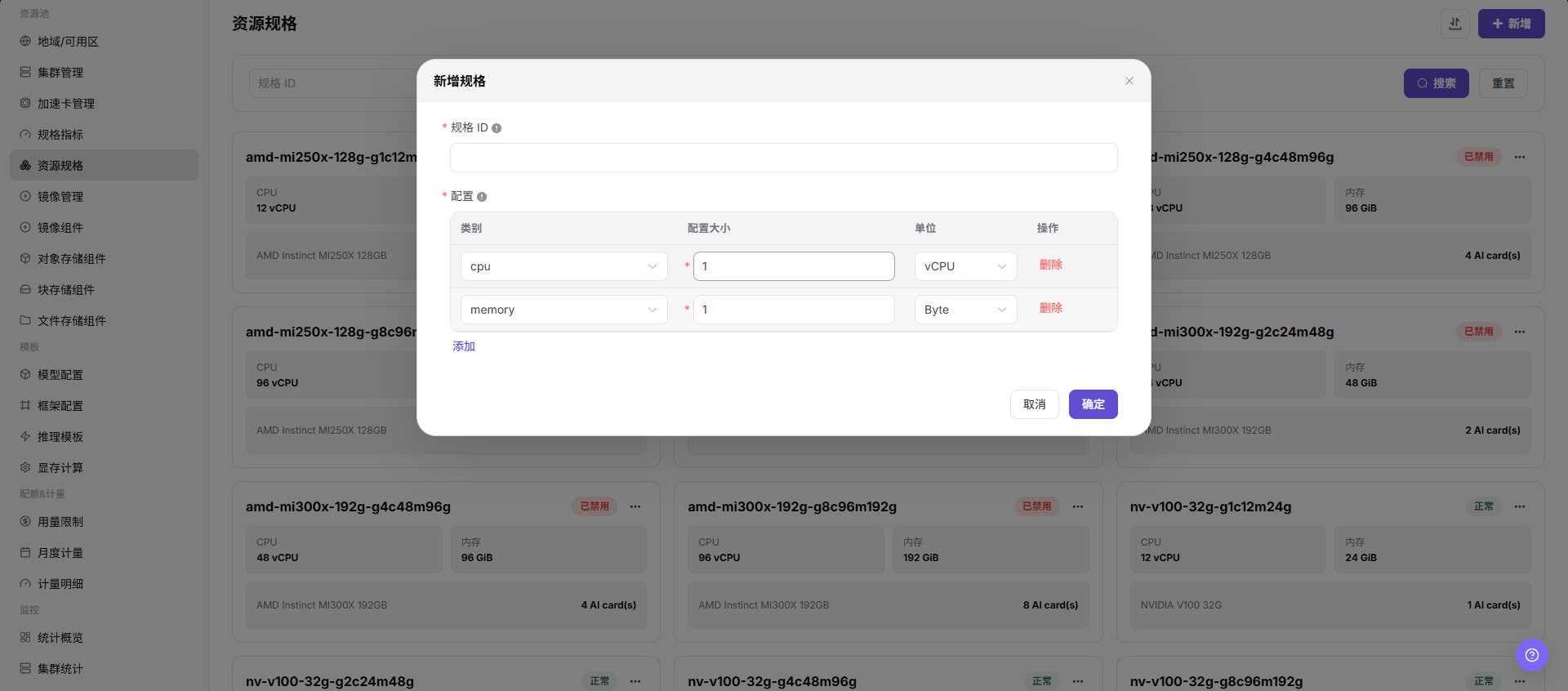This screenshot has width=1568, height=691.
Task: Navigate to 加速卡管理 page
Action: click(104, 103)
